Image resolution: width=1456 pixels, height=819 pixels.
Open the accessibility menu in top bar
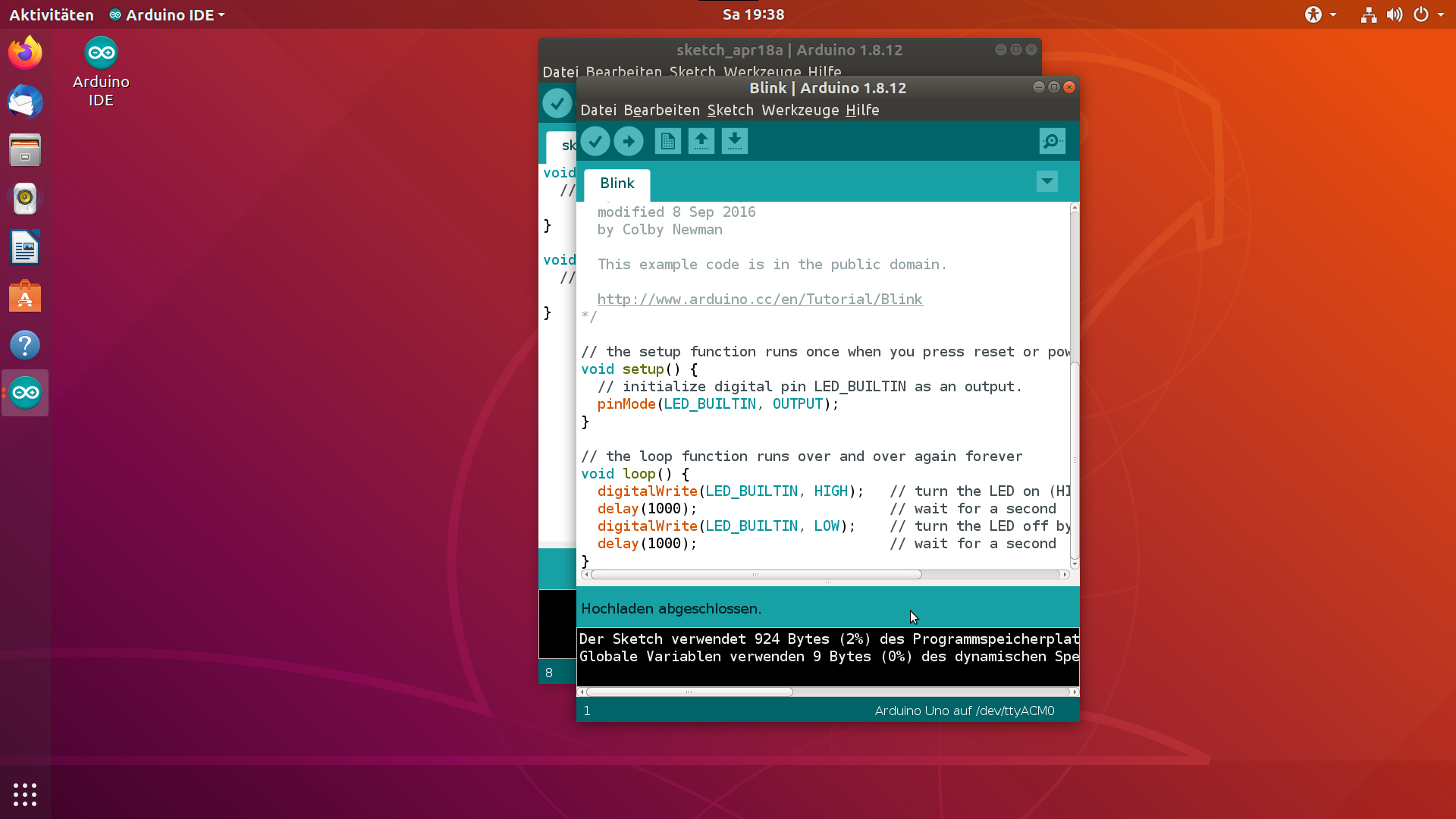(1320, 14)
